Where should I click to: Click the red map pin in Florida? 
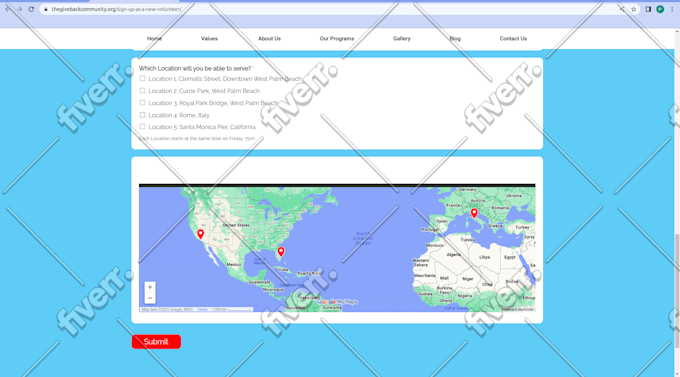coord(281,252)
